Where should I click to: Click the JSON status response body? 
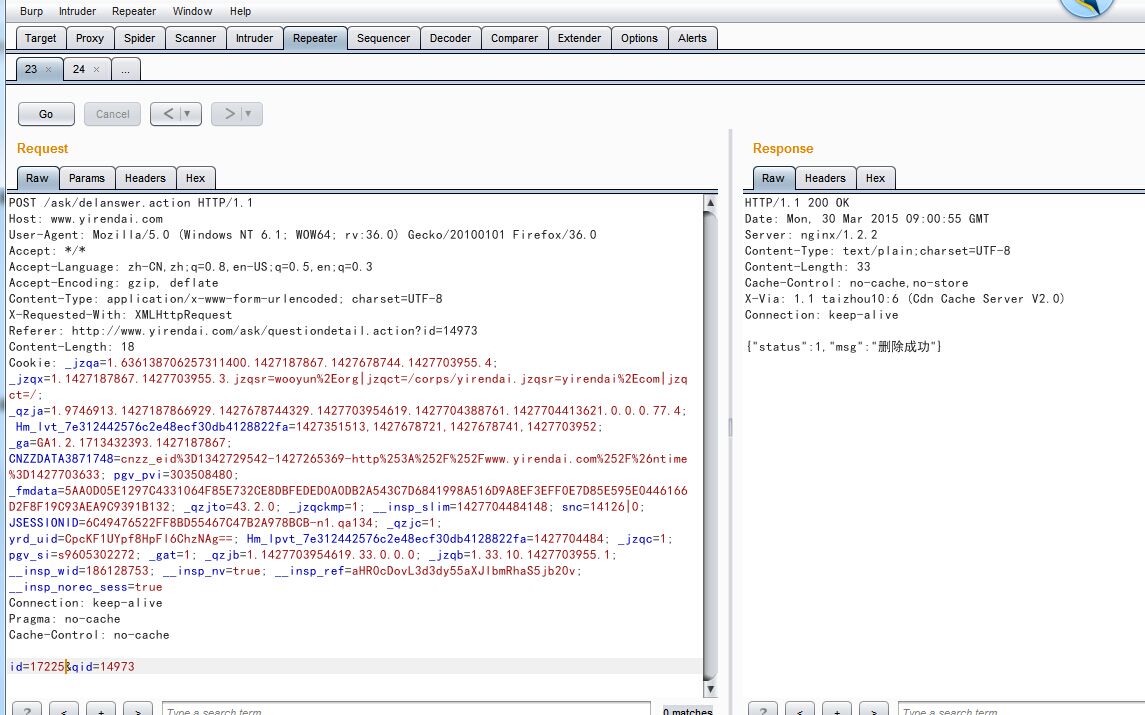pos(843,347)
